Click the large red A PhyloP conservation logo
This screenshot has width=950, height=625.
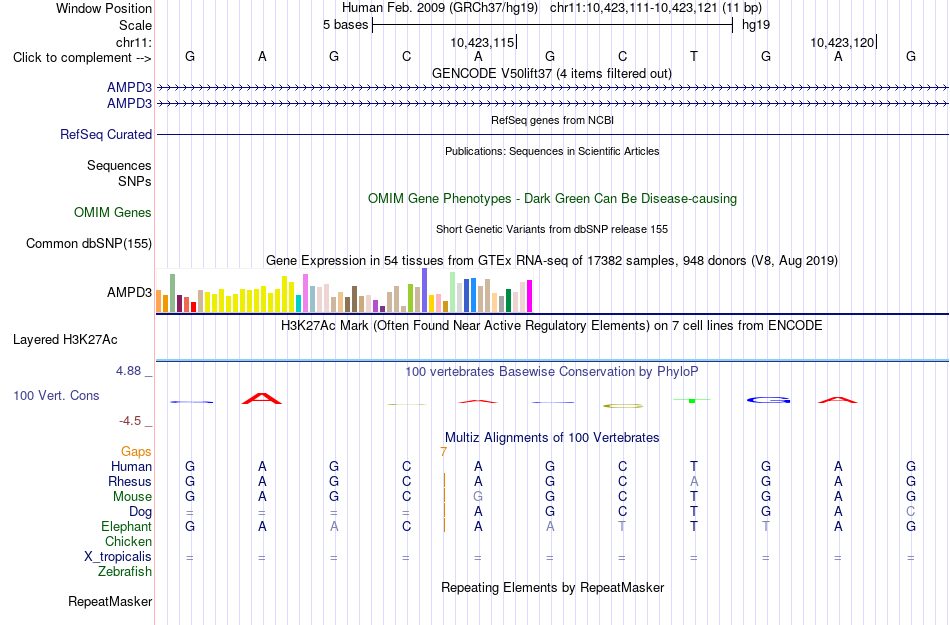(262, 398)
